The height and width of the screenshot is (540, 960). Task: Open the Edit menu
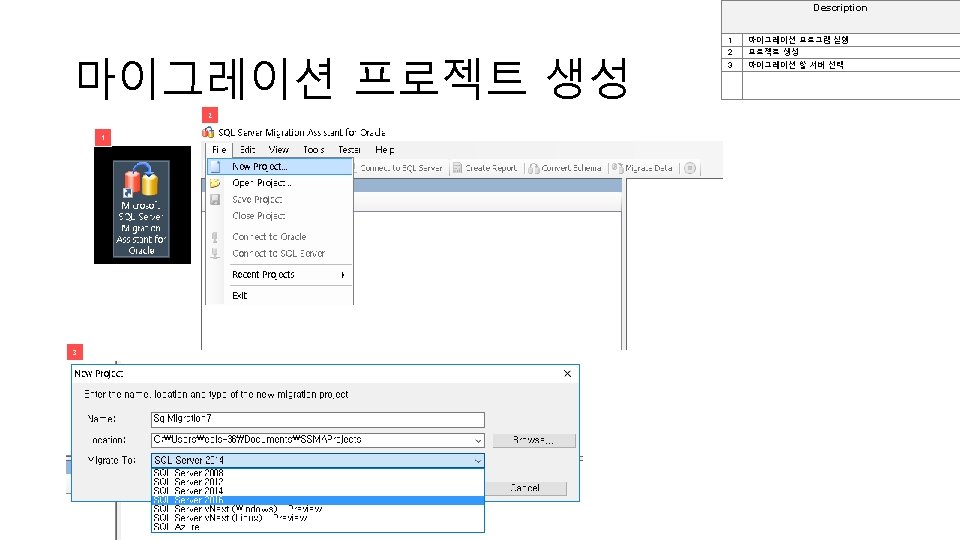point(247,149)
